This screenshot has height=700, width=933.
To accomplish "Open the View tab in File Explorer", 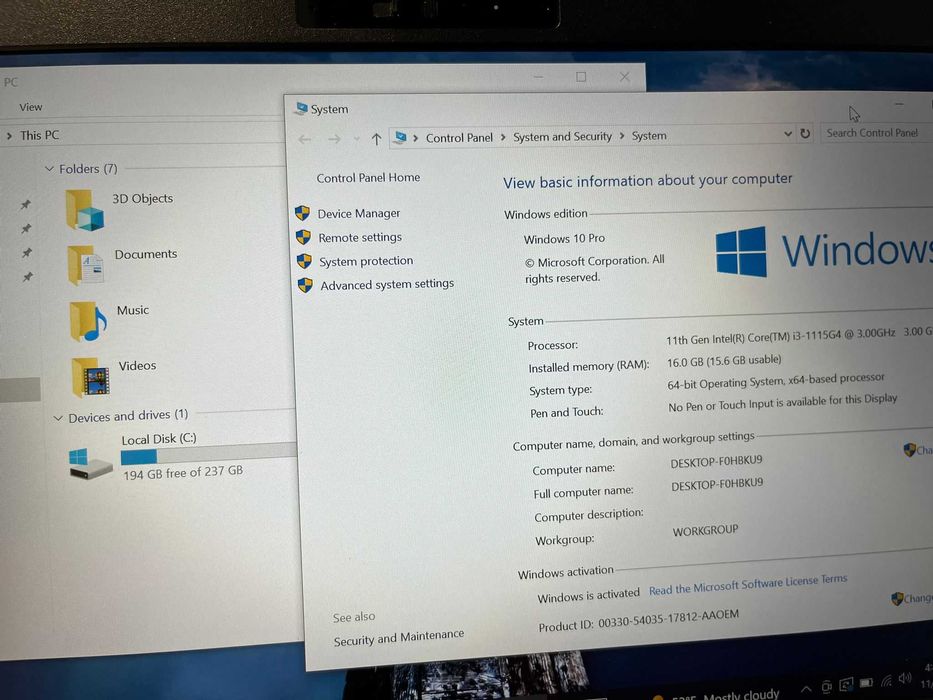I will coord(30,107).
